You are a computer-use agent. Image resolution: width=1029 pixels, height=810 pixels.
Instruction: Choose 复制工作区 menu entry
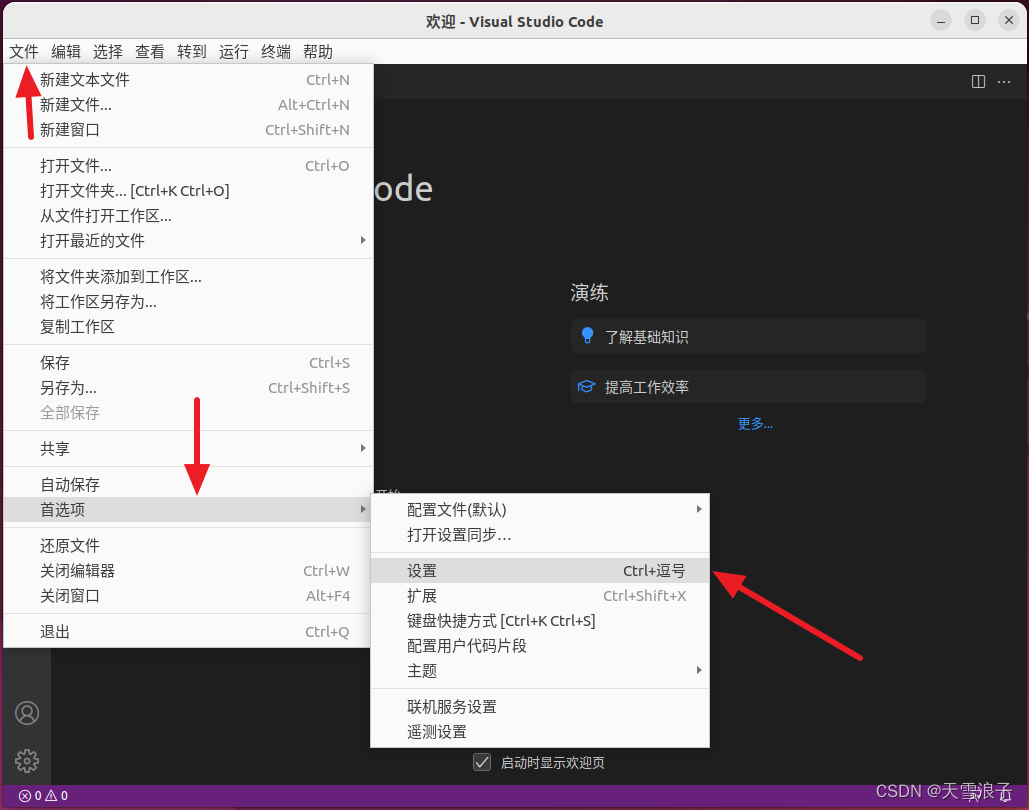pyautogui.click(x=188, y=327)
